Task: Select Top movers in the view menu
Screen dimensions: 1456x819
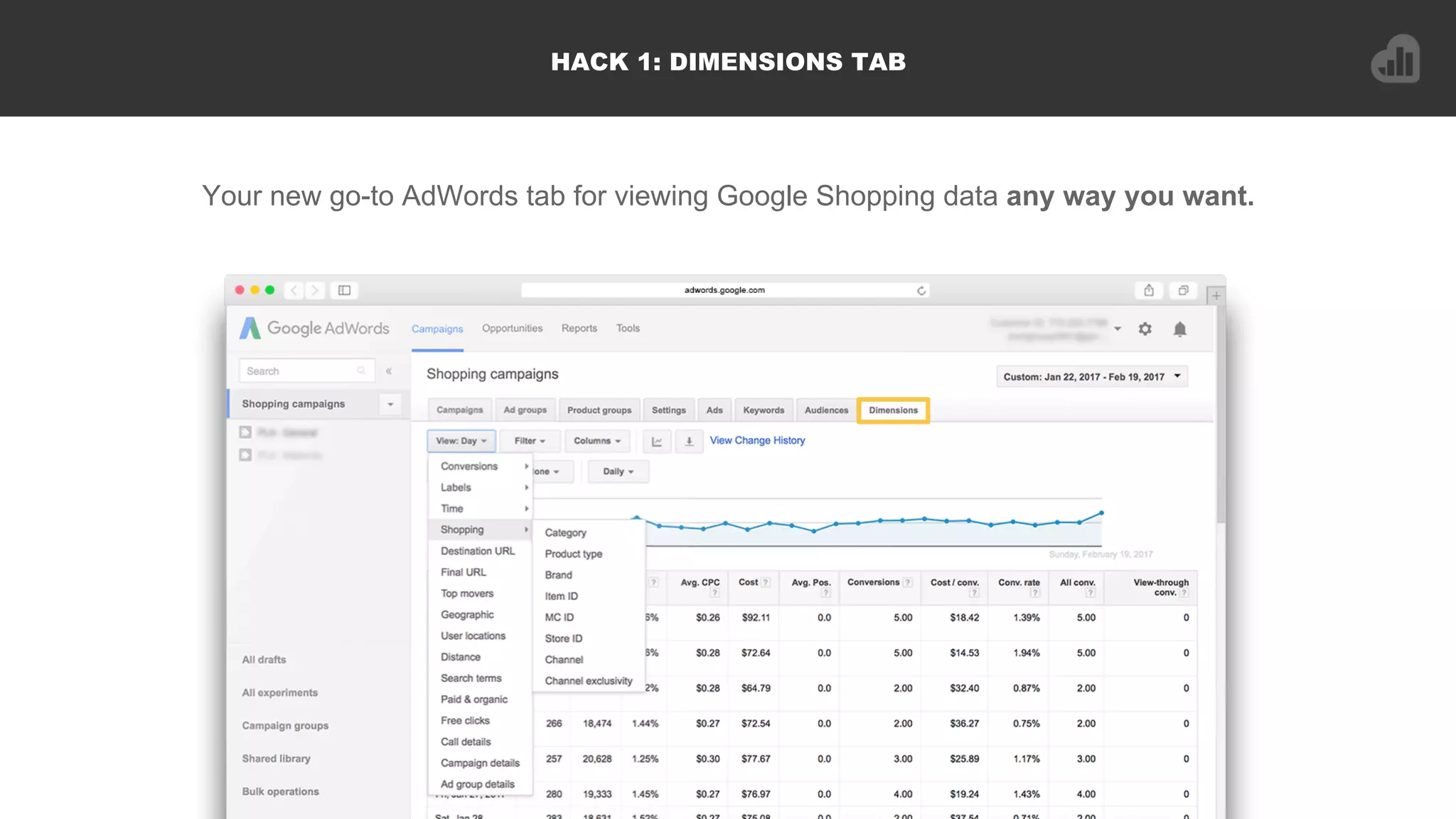Action: (x=466, y=594)
